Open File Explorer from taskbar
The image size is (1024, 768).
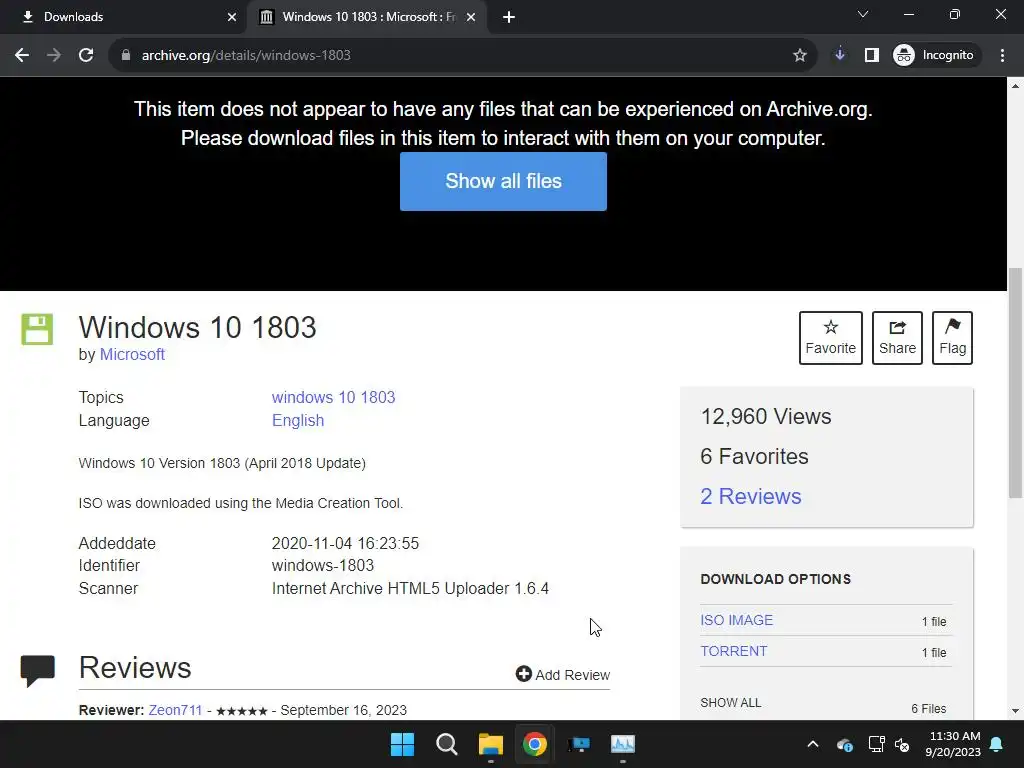(x=490, y=744)
